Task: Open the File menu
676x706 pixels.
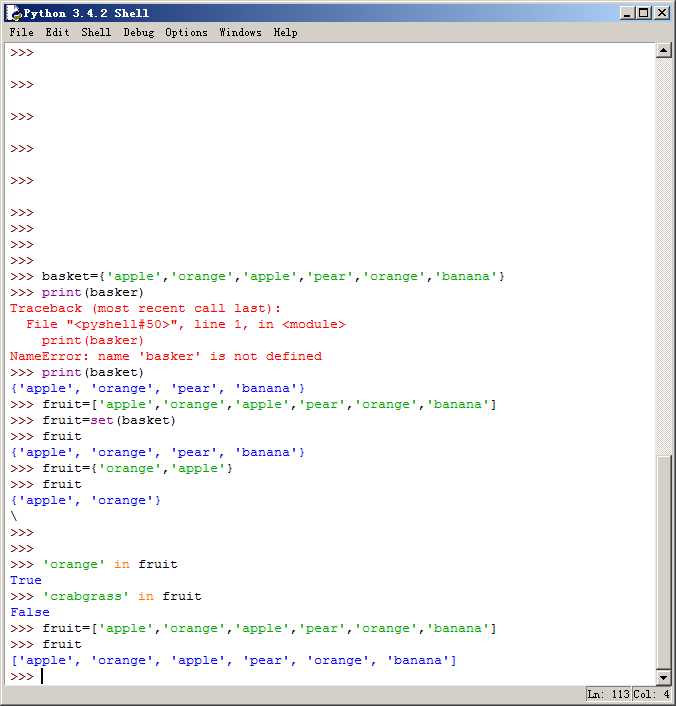Action: coord(21,32)
